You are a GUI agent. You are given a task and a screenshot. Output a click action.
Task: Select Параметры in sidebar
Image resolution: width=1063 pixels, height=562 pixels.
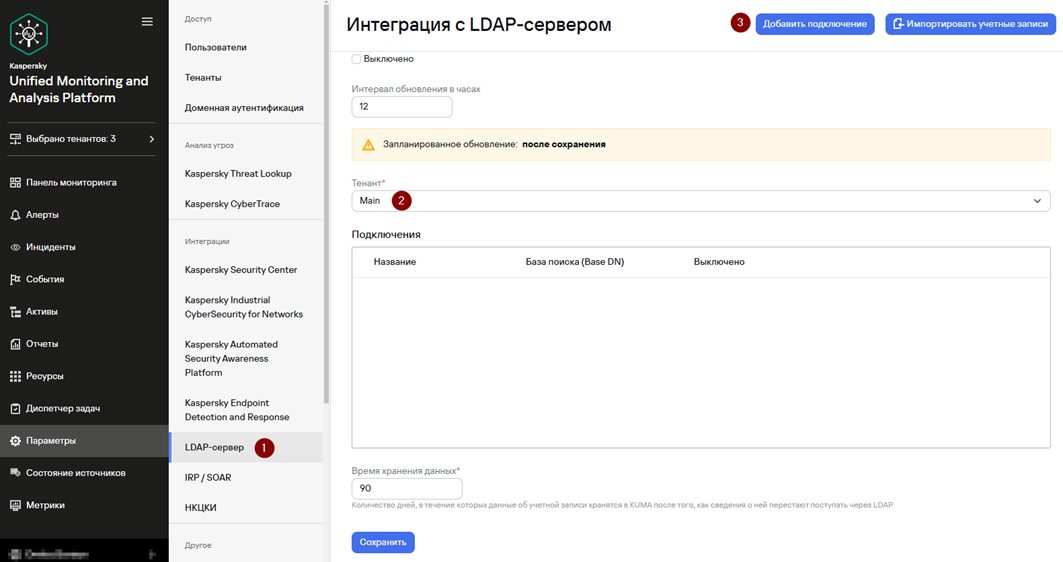(84, 441)
